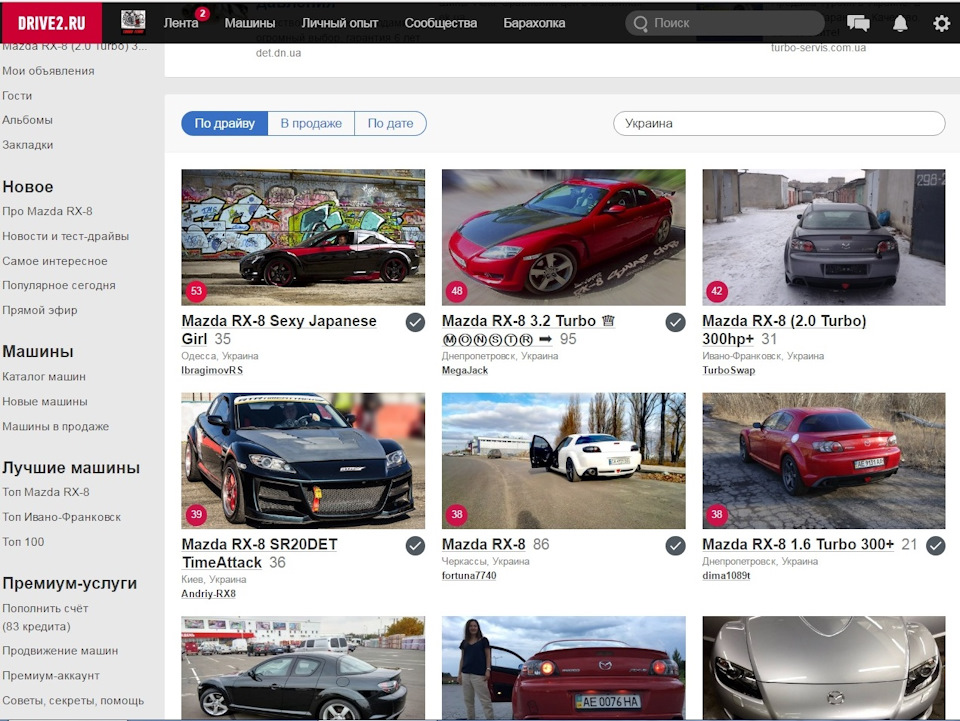The width and height of the screenshot is (960, 721).
Task: Open photo of woman beside red Mazda
Action: (564, 668)
